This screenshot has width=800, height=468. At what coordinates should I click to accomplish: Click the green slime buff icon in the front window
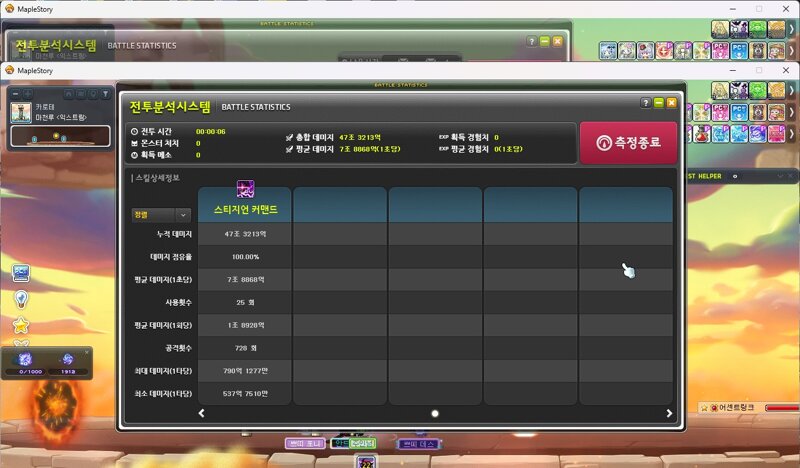pyautogui.click(x=758, y=90)
